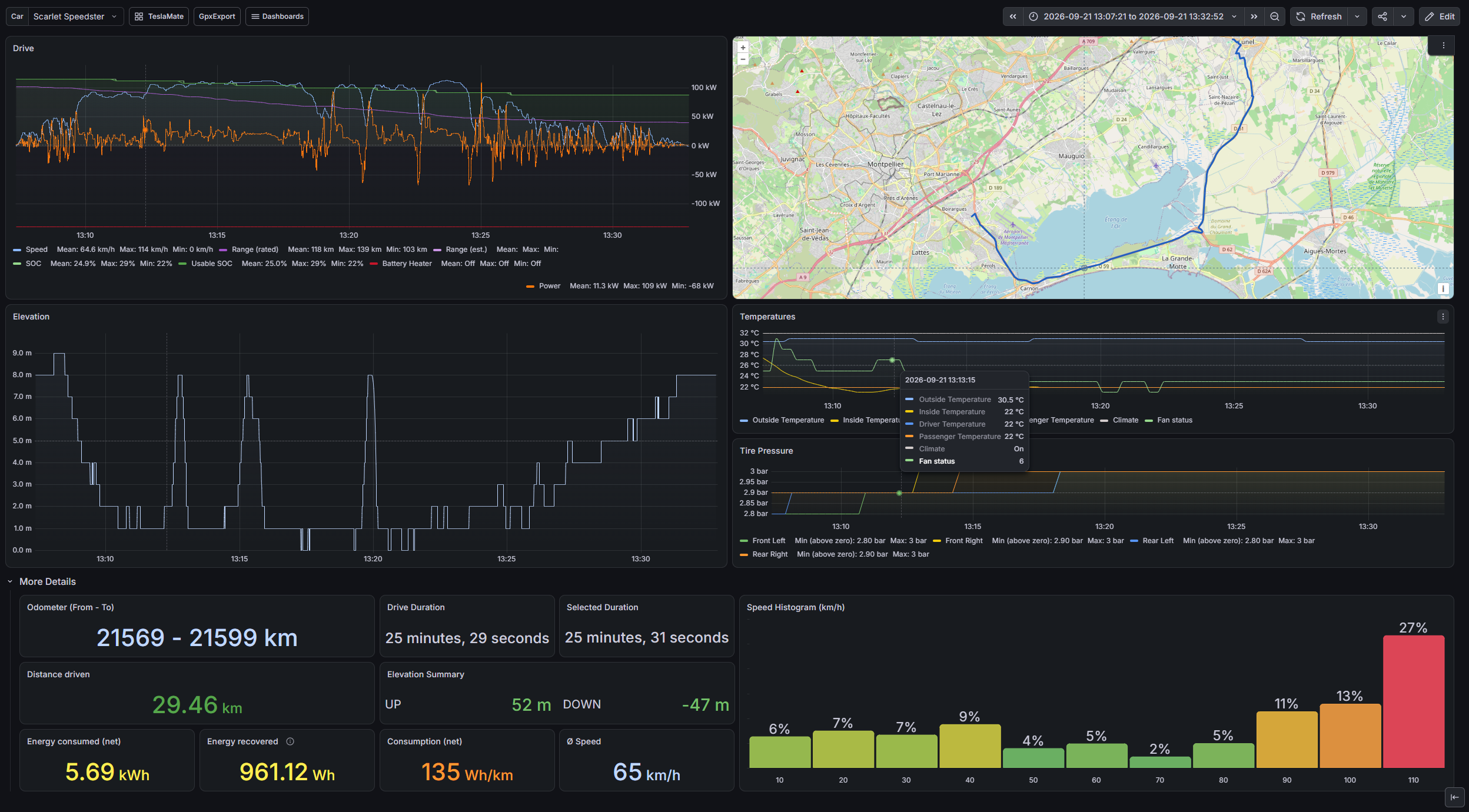This screenshot has height=812, width=1469.
Task: Shift the time range backward
Action: coord(1013,16)
